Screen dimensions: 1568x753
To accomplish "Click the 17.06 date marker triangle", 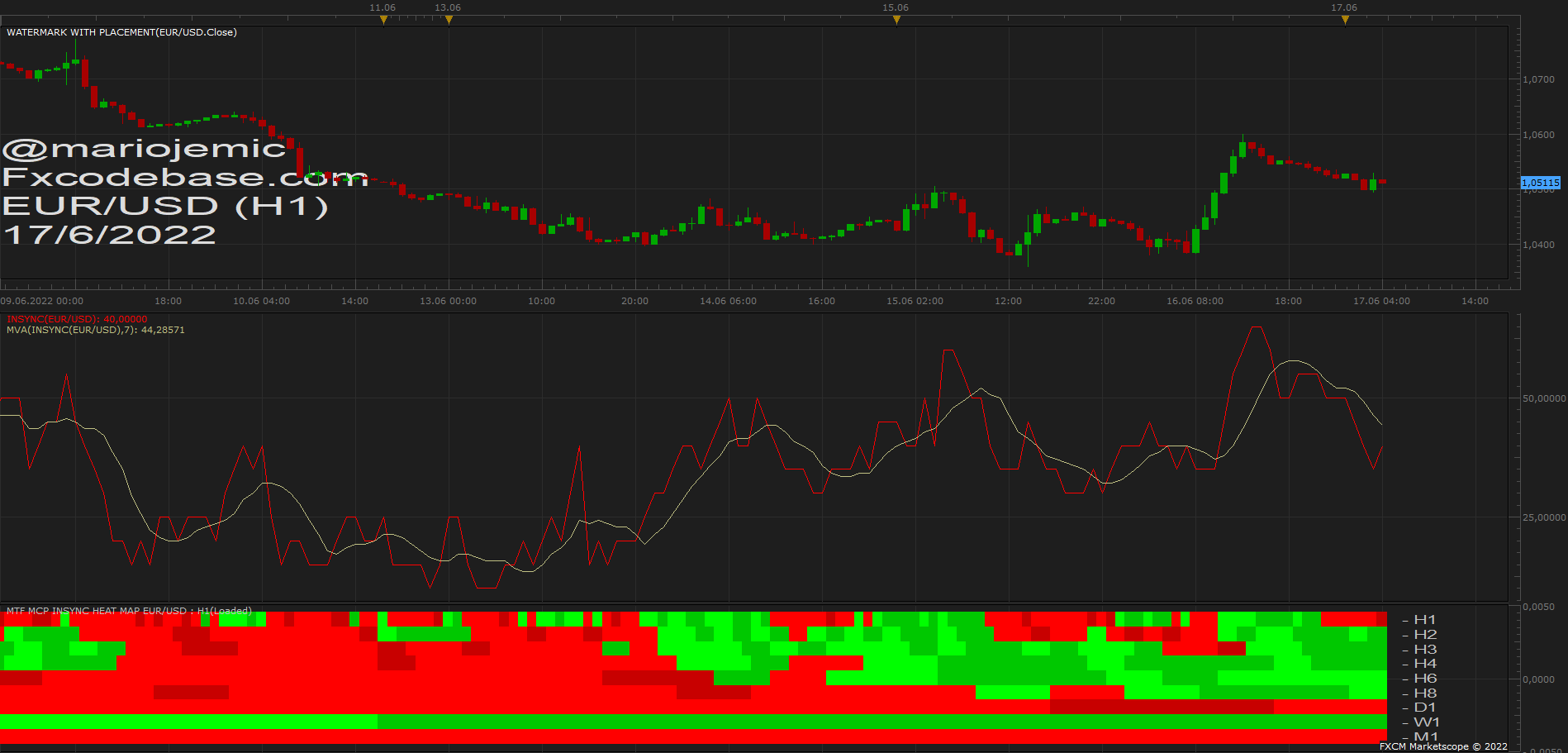I will coord(1345,20).
